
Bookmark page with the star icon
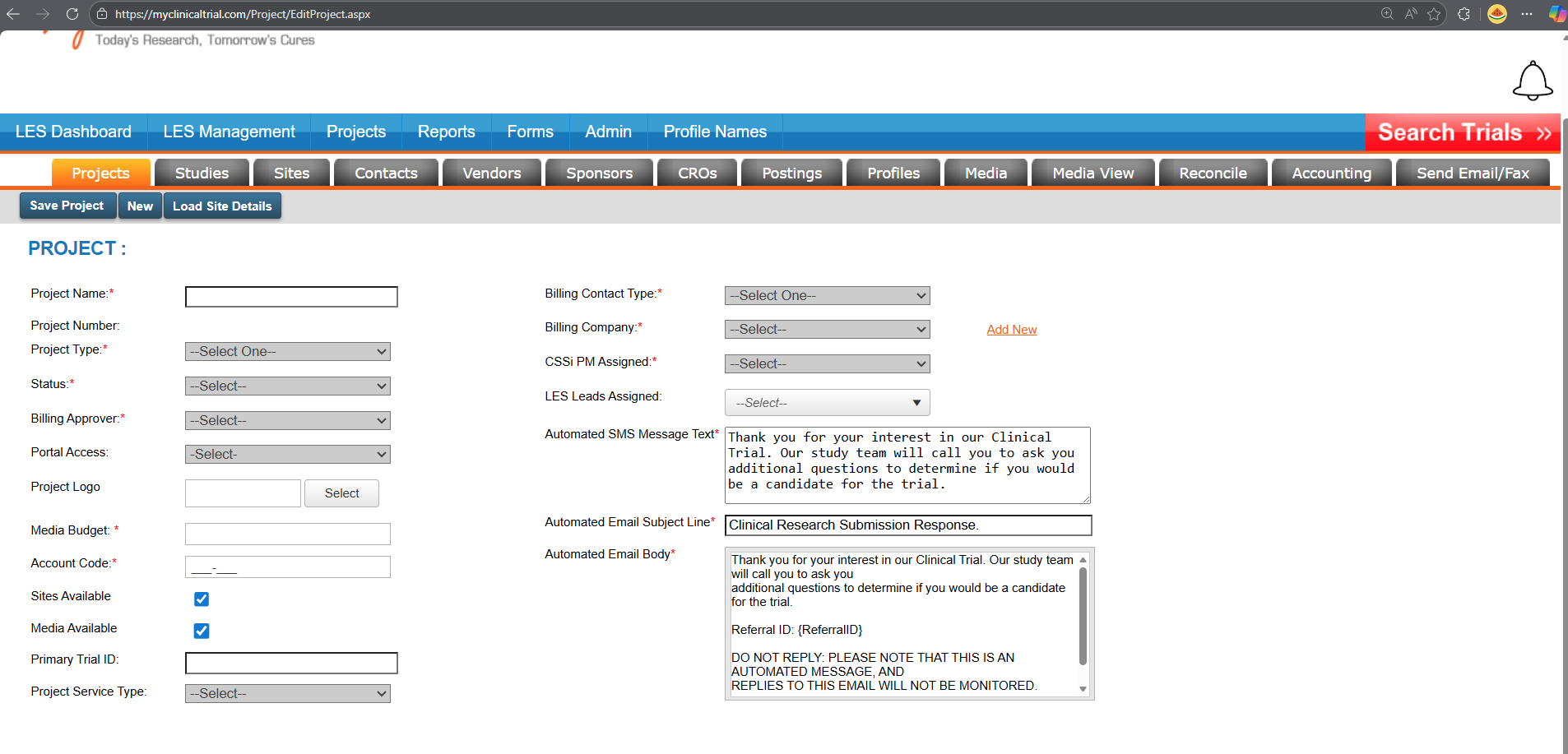coord(1434,14)
